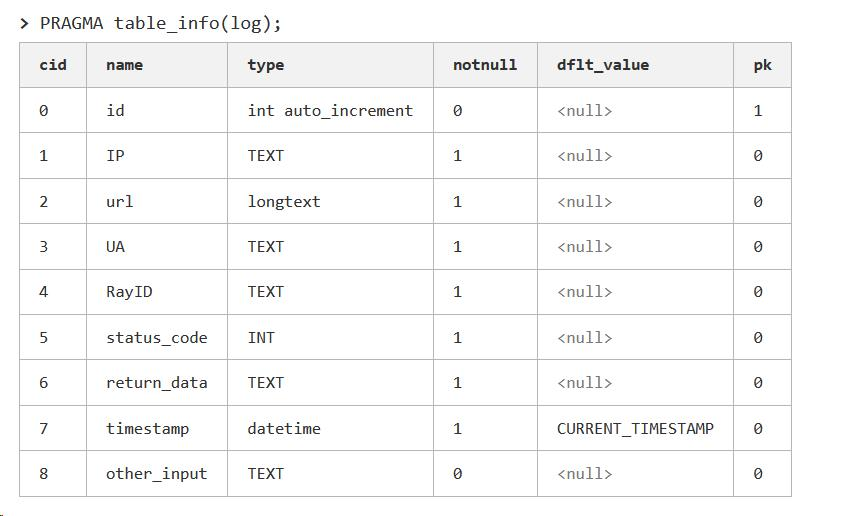Click the 'name' column header
Image resolution: width=864 pixels, height=516 pixels.
(124, 65)
